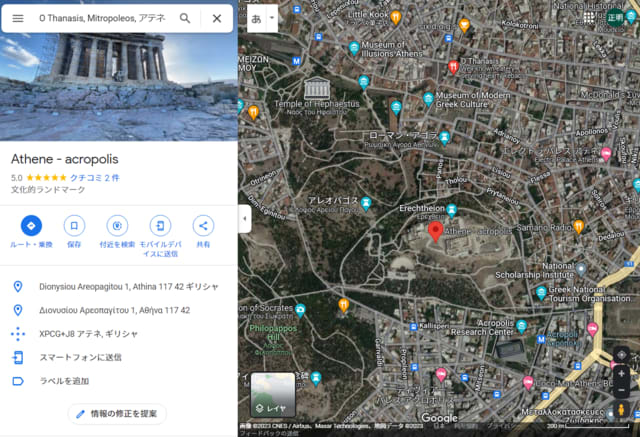Viewport: 640px width, 437px height.
Task: Click the Kallisperi bus stop icon
Action: (x=413, y=326)
